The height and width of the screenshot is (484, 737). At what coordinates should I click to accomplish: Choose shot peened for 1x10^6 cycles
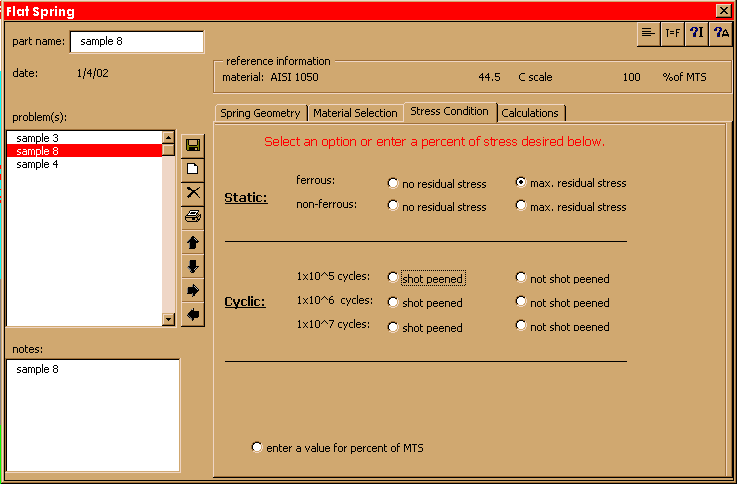pyautogui.click(x=393, y=302)
